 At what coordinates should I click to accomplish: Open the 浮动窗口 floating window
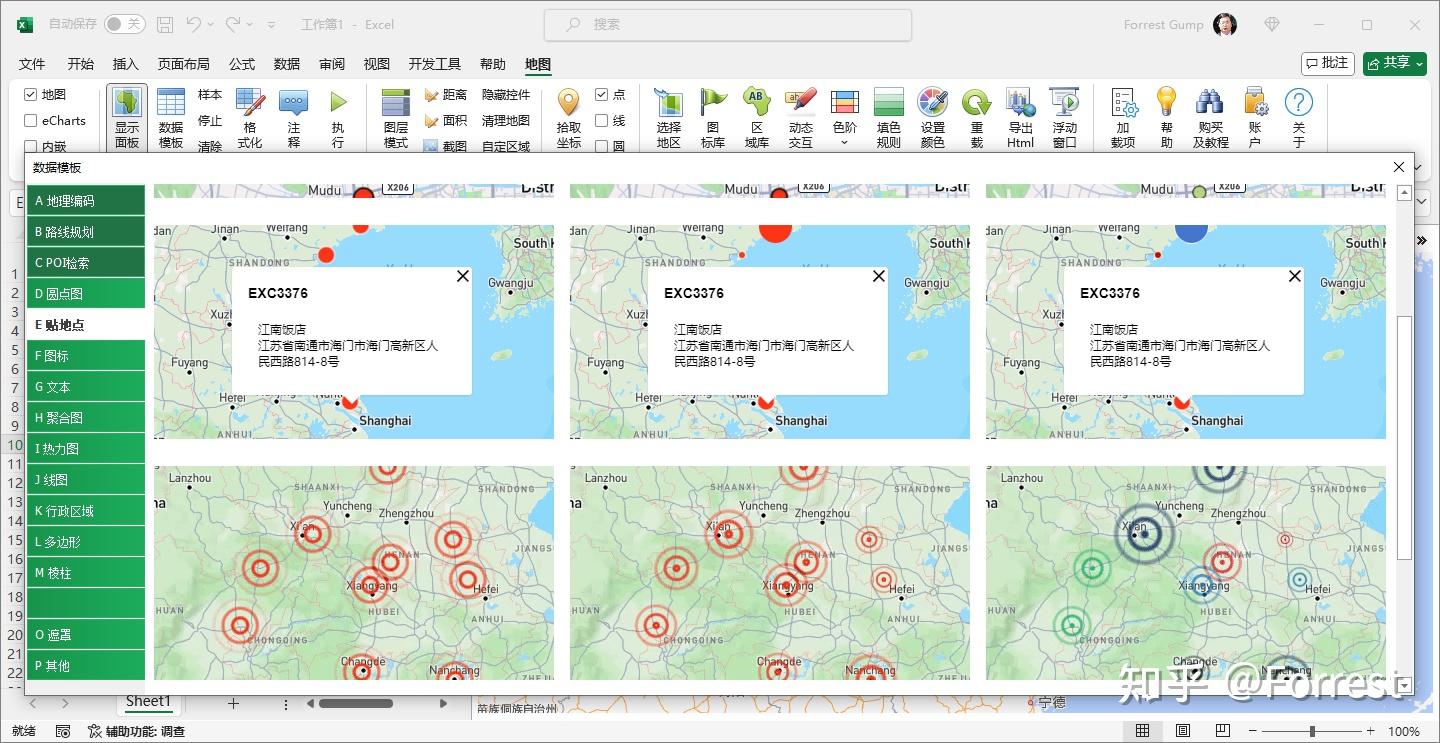pyautogui.click(x=1065, y=117)
